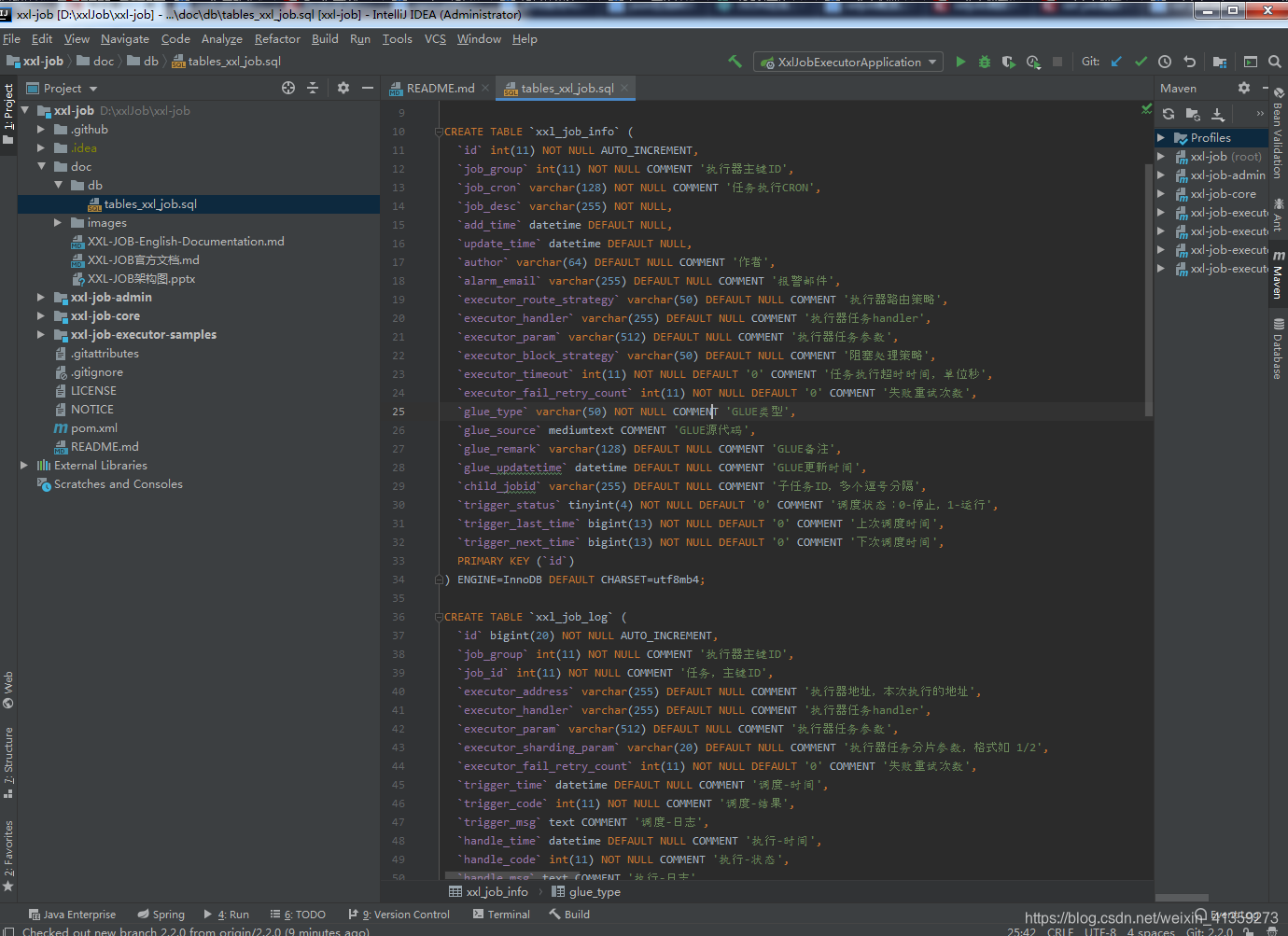Select the LICENSE file in the Project tree
1288x936 pixels.
point(93,391)
